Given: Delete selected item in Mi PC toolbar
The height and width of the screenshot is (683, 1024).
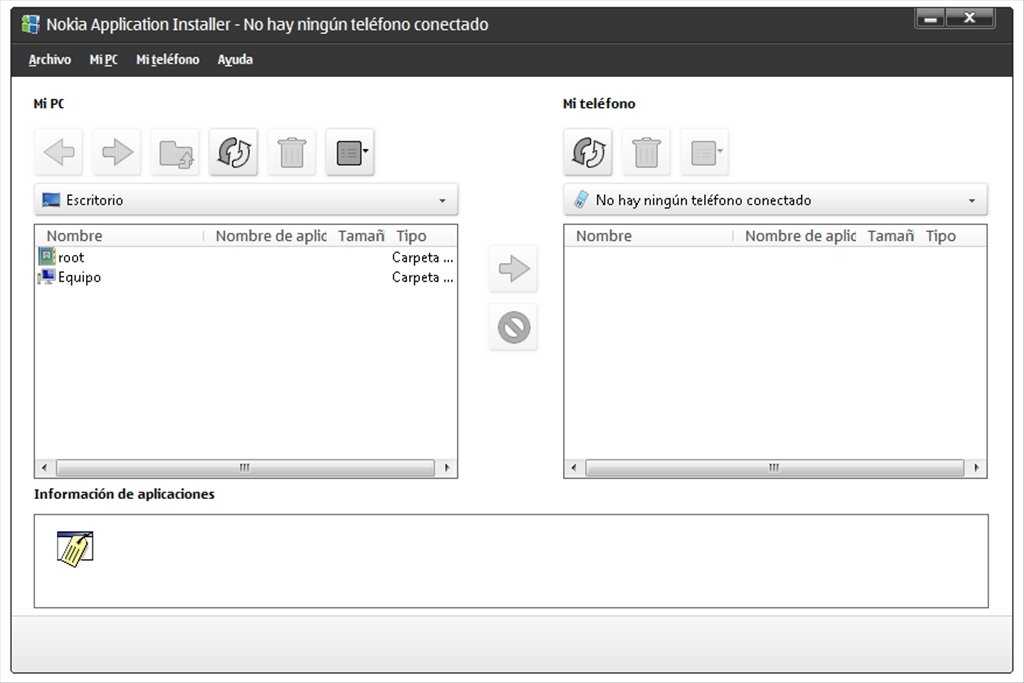Looking at the screenshot, I should tap(291, 152).
